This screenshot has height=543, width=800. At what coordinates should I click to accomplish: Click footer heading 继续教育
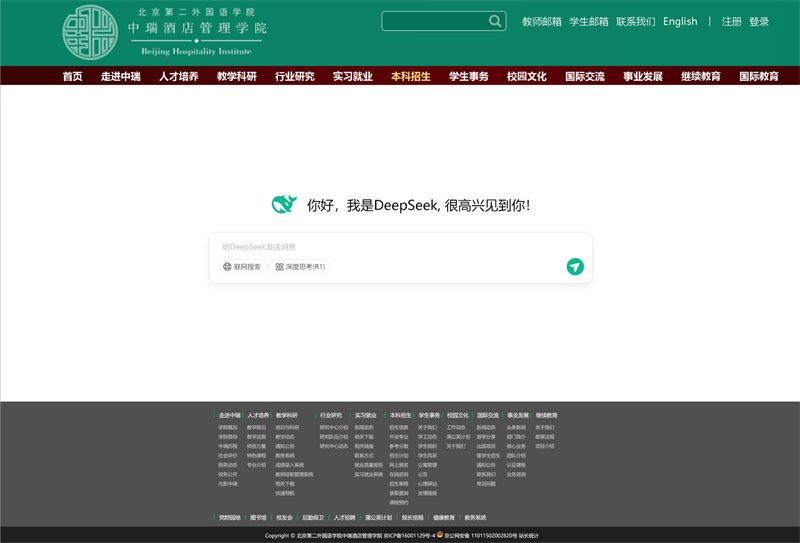click(546, 415)
